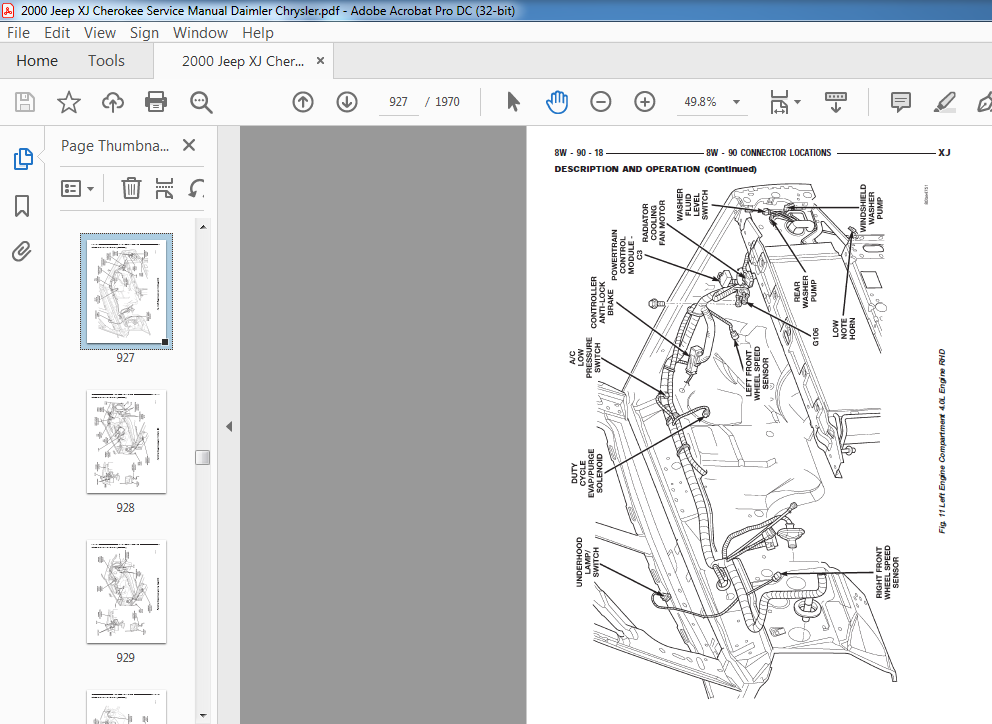Open thumbnail options list dropdown
Viewport: 992px width, 724px height.
(77, 189)
